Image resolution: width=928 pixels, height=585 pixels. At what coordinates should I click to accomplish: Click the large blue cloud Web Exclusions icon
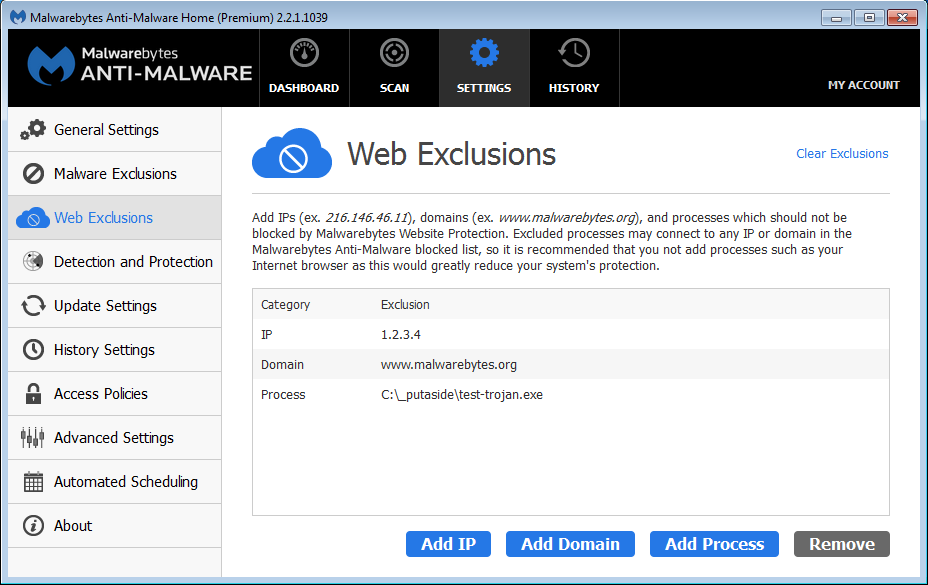coord(292,153)
